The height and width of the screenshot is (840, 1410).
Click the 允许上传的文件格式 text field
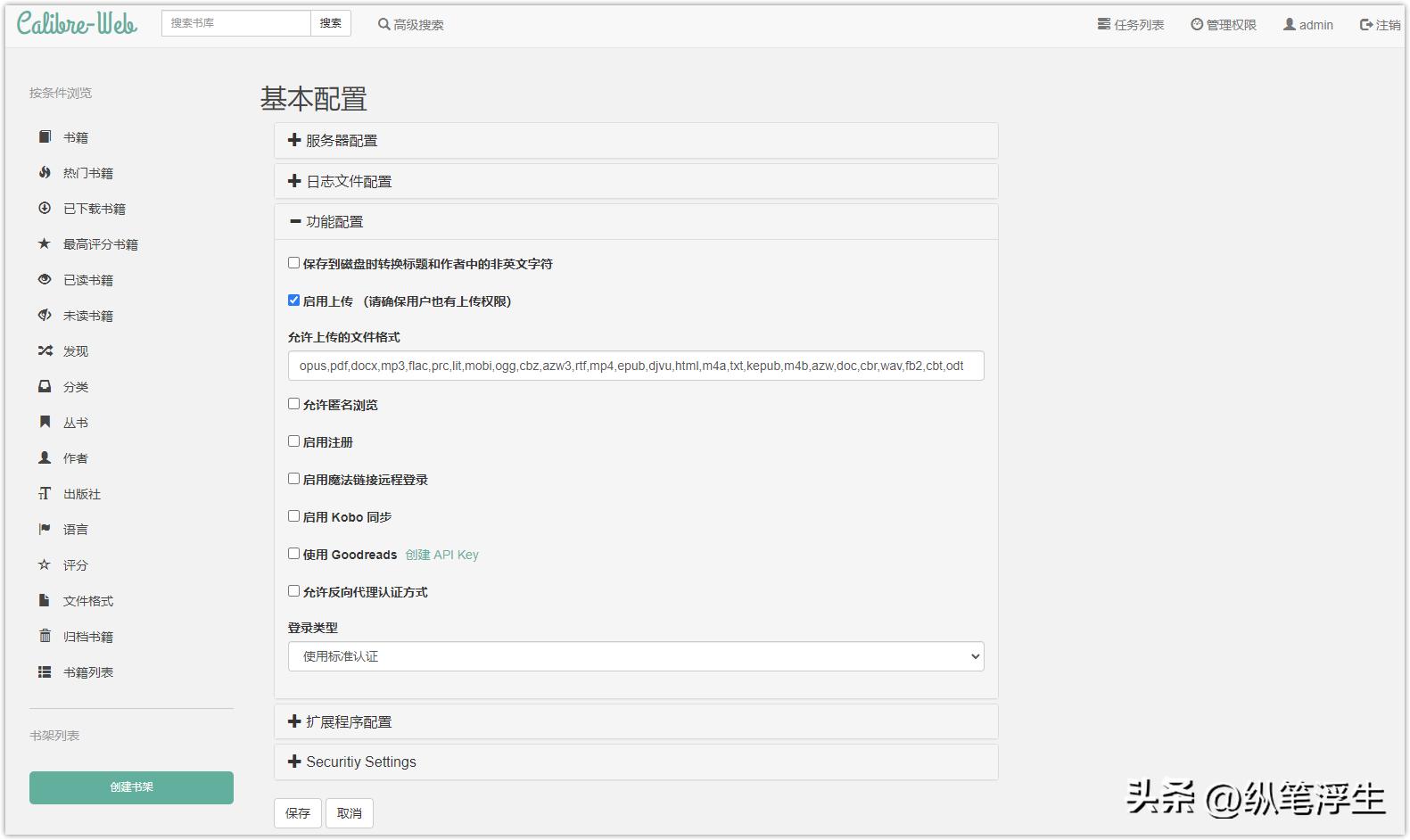coord(636,366)
